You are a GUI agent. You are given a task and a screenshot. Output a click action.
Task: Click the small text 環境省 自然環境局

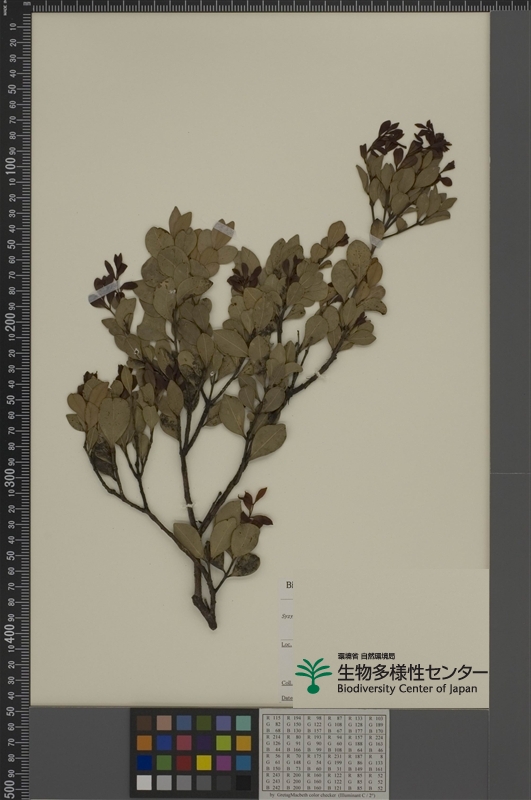pos(366,656)
